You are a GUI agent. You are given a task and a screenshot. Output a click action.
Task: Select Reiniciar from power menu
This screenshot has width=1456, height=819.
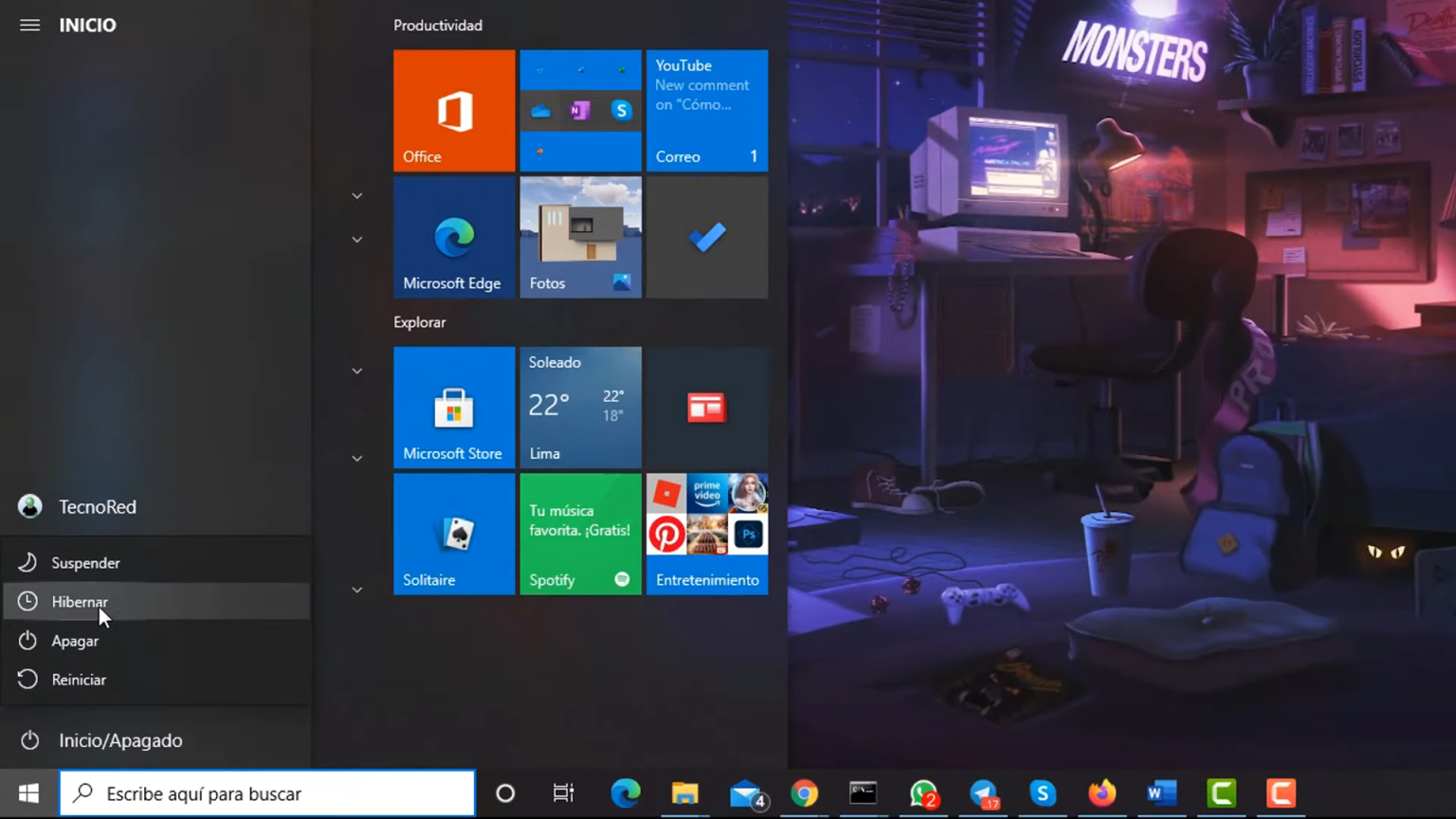[x=155, y=680]
